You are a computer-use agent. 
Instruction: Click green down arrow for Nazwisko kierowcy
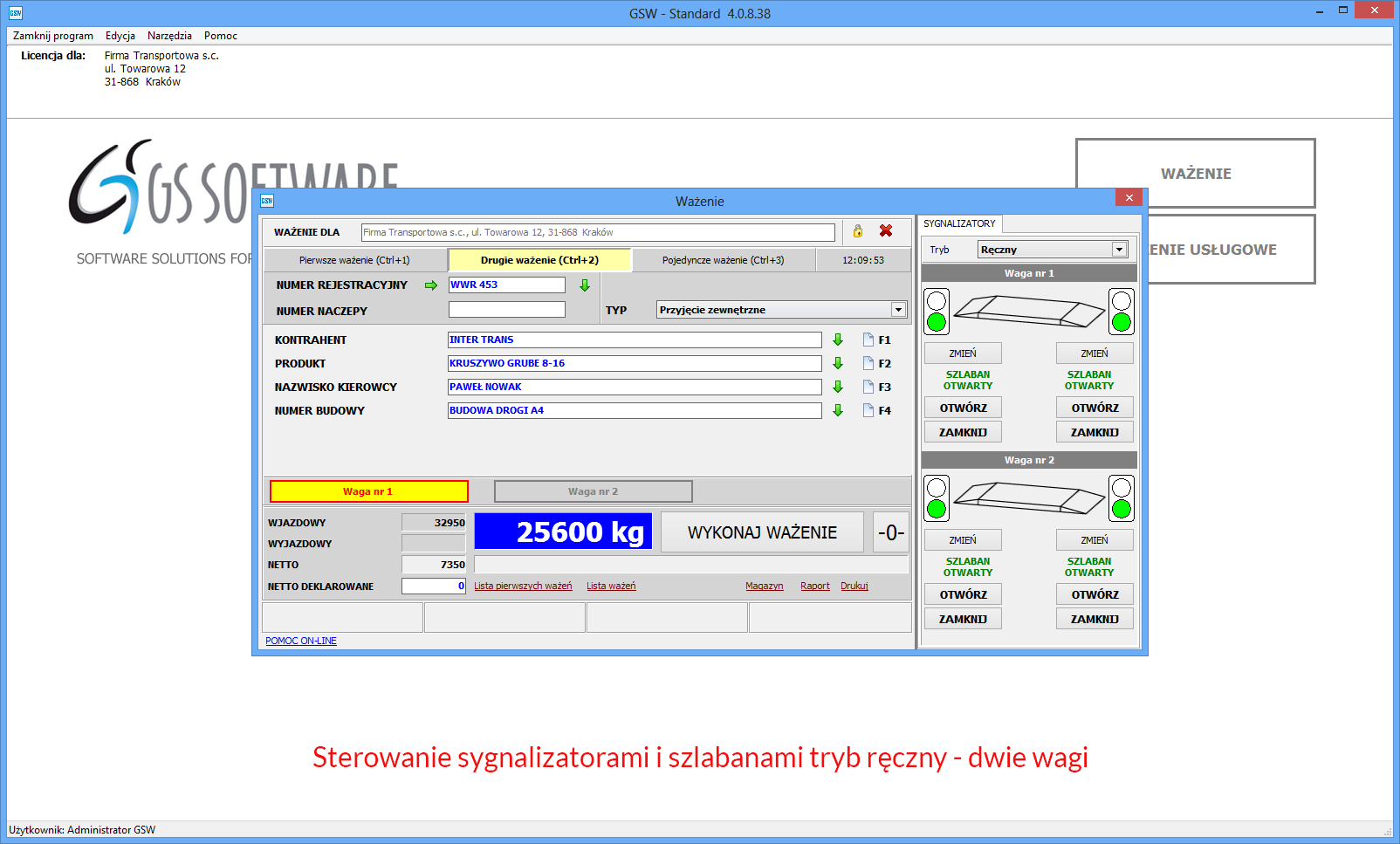coord(838,387)
